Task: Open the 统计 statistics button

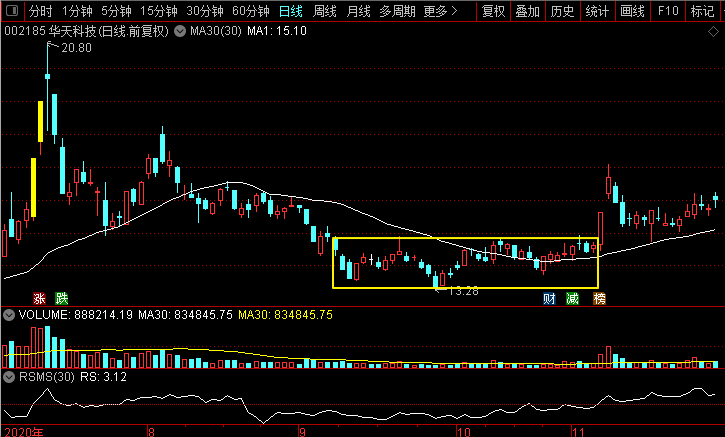Action: (x=597, y=11)
